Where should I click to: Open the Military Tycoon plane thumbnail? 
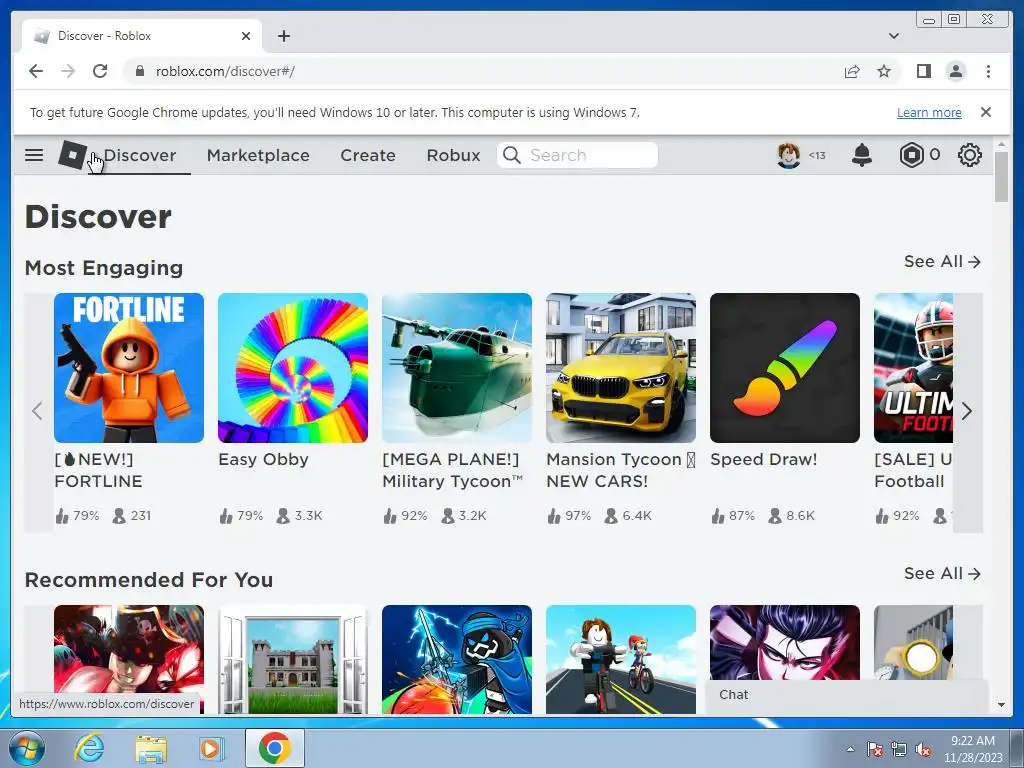(456, 368)
